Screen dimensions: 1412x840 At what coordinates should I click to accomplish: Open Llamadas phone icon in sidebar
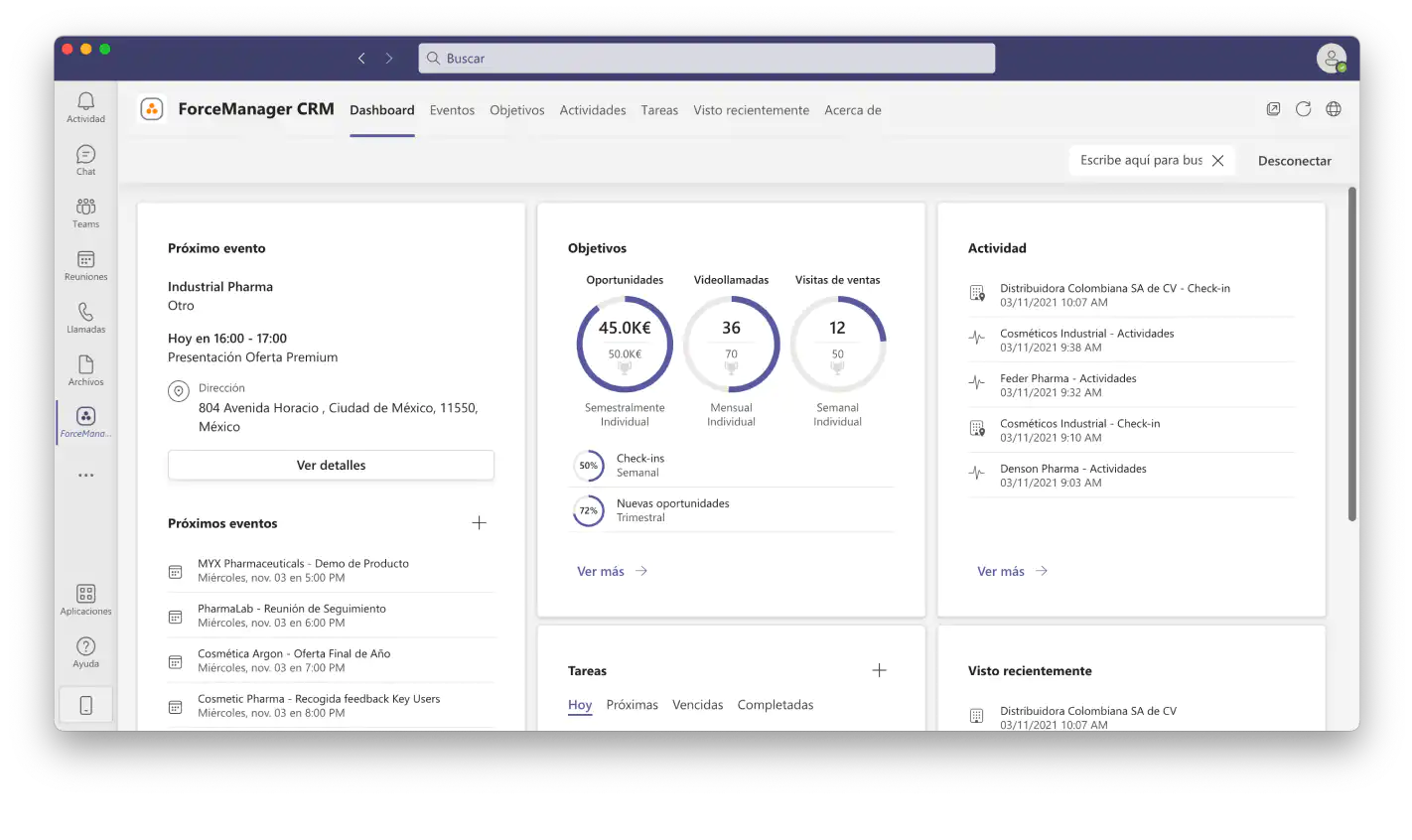point(86,318)
